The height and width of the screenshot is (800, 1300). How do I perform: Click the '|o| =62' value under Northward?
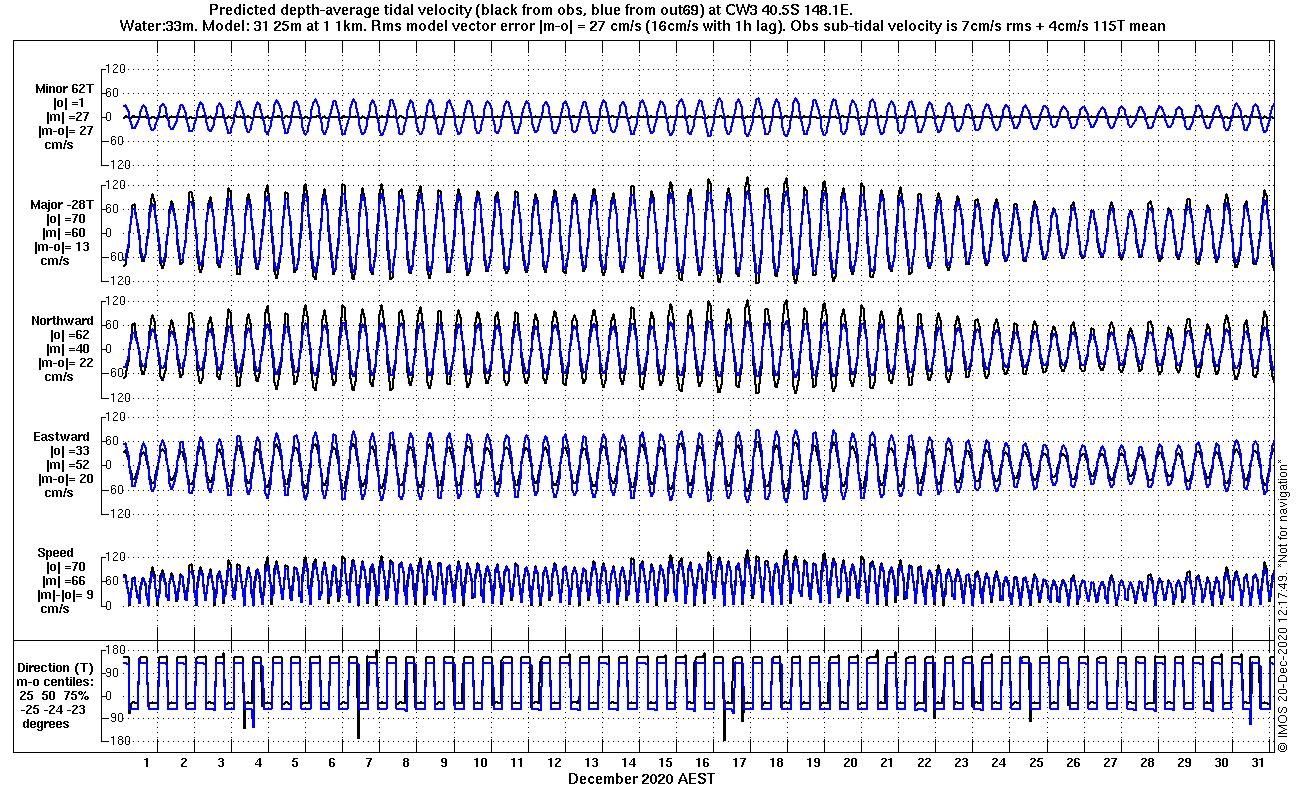(x=68, y=335)
